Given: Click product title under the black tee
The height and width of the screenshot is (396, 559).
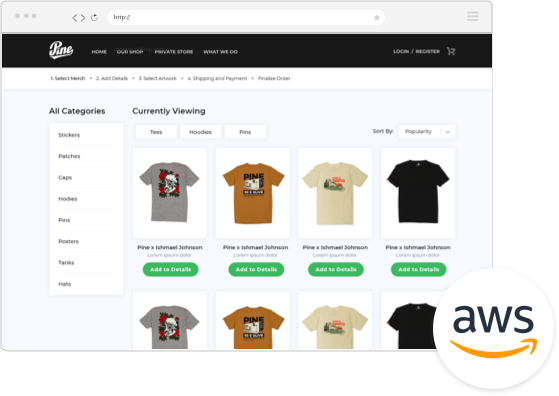Looking at the screenshot, I should pyautogui.click(x=418, y=247).
